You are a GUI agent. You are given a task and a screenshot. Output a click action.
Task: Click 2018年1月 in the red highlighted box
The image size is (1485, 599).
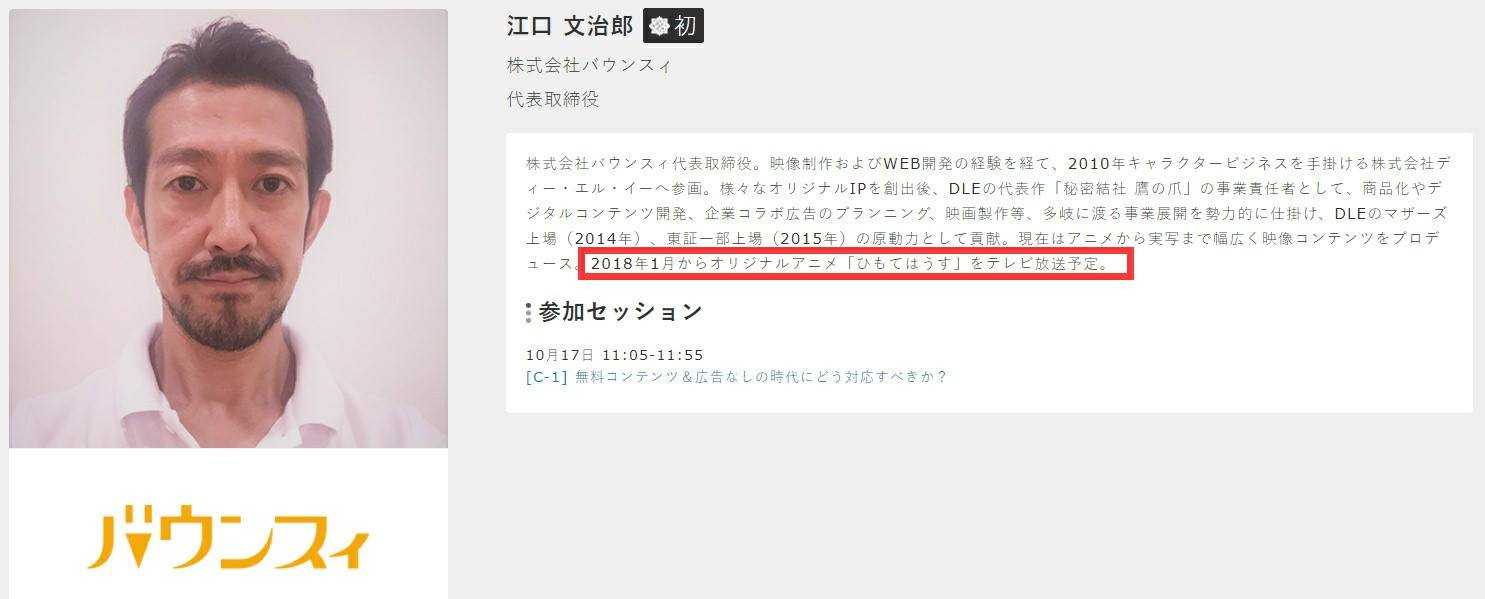627,265
